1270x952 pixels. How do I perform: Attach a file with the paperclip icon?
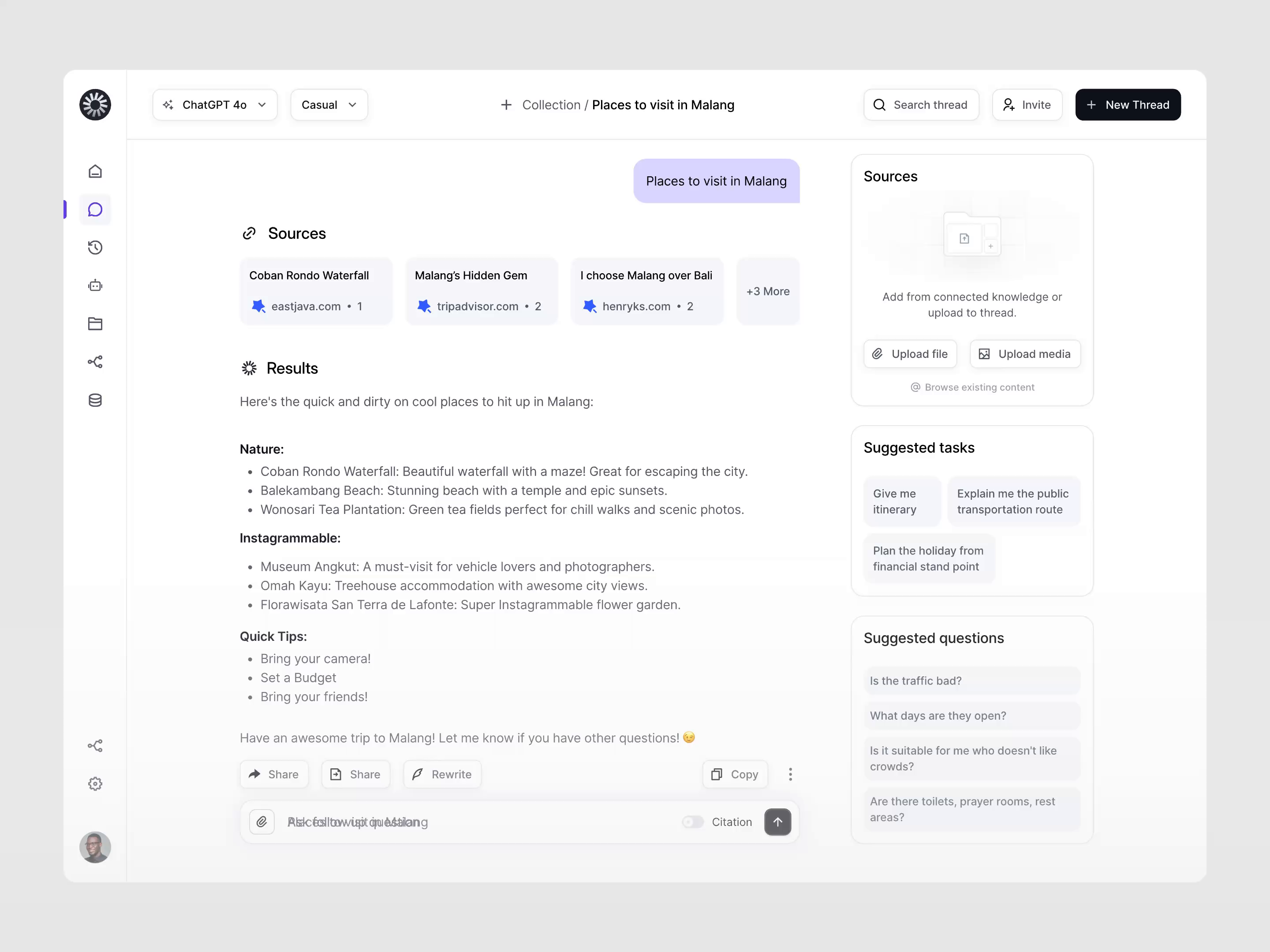click(x=262, y=822)
